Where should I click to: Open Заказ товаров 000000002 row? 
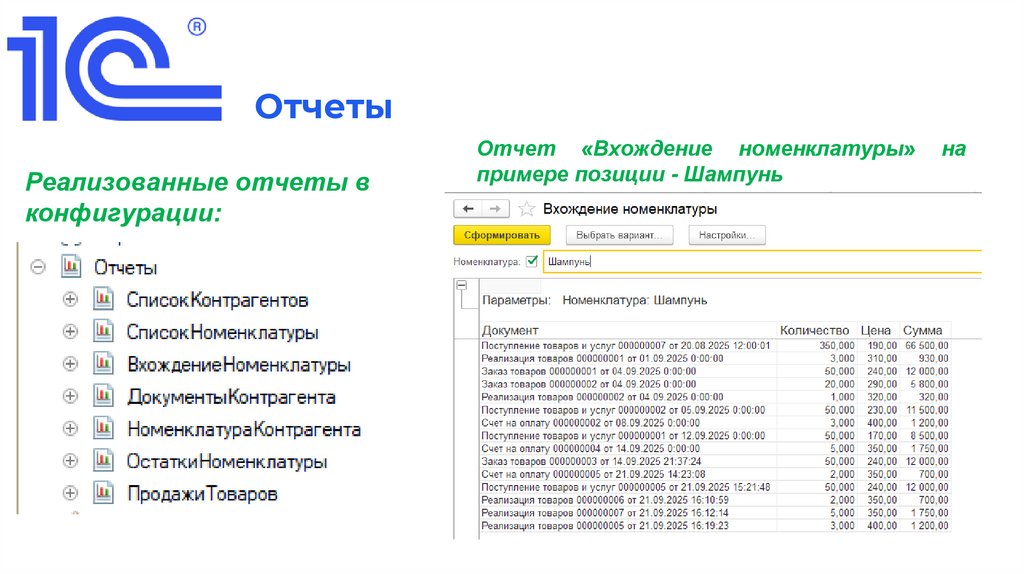pos(715,384)
